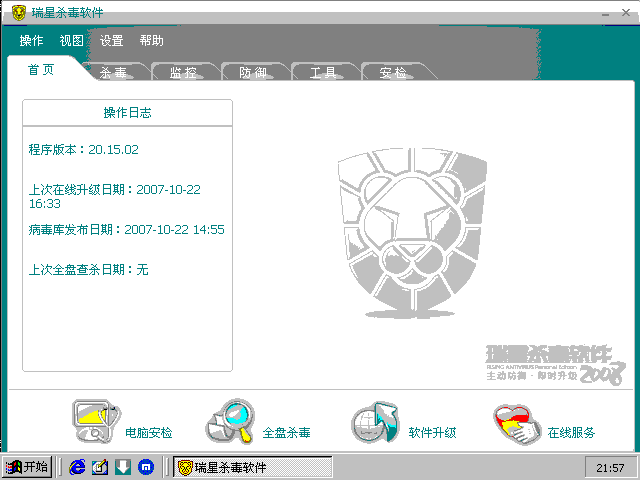Open the 开始 Start menu

[x=27, y=467]
